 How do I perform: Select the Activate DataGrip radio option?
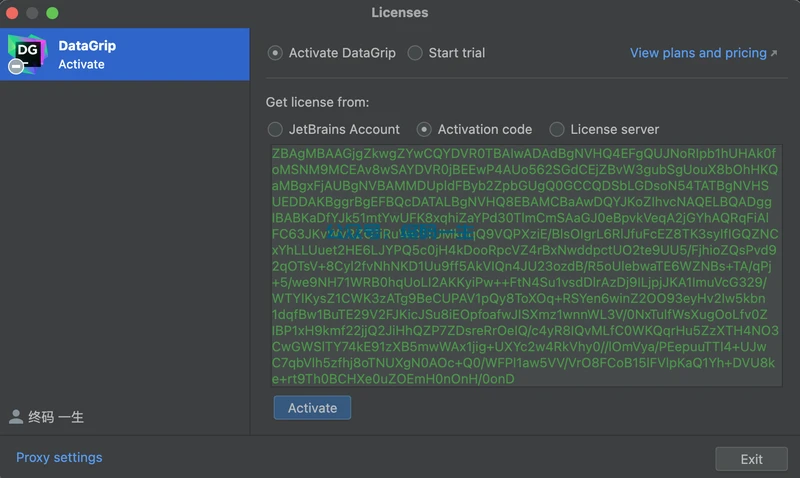(275, 53)
